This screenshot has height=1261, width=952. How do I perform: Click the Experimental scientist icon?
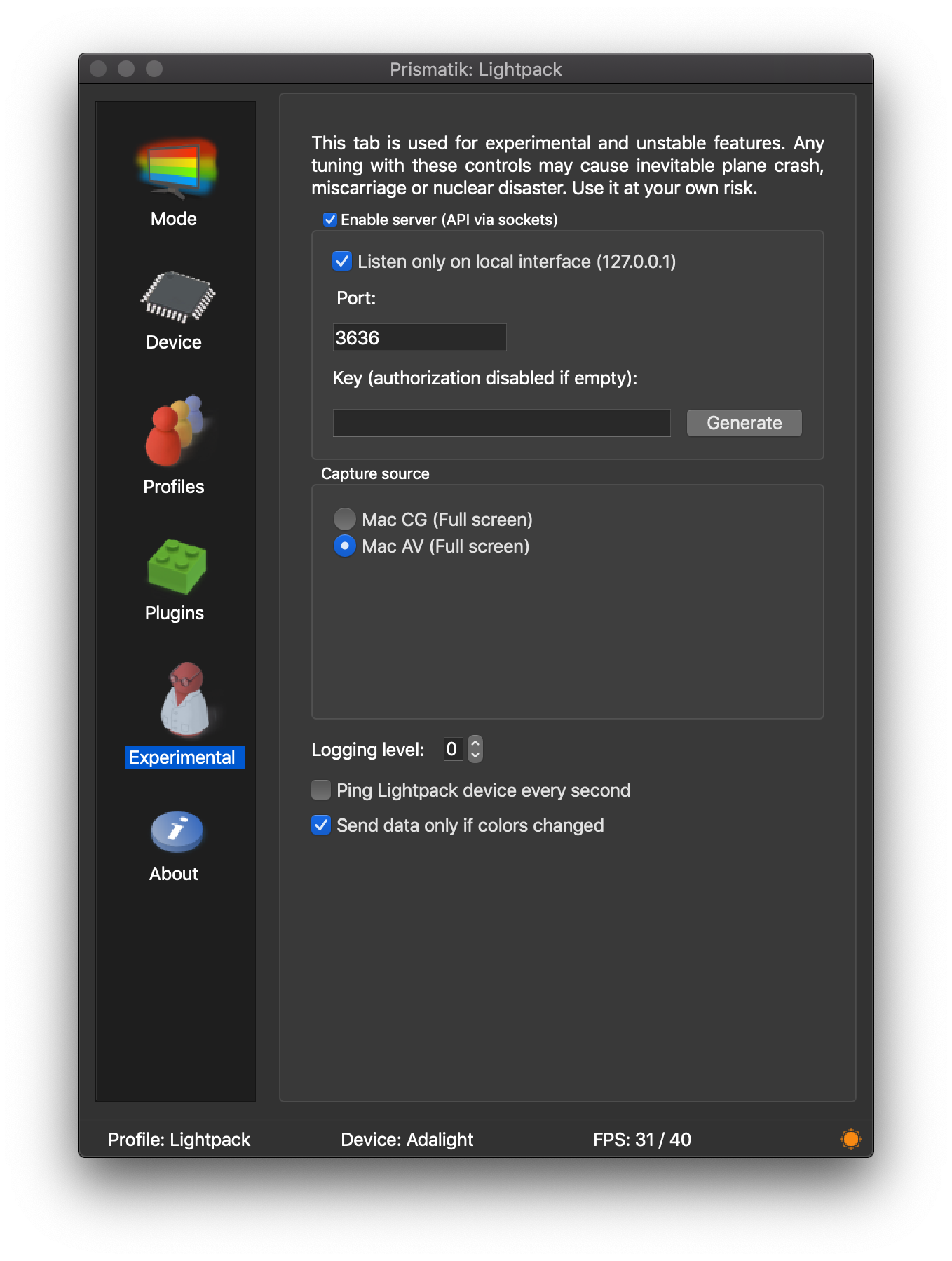[185, 699]
